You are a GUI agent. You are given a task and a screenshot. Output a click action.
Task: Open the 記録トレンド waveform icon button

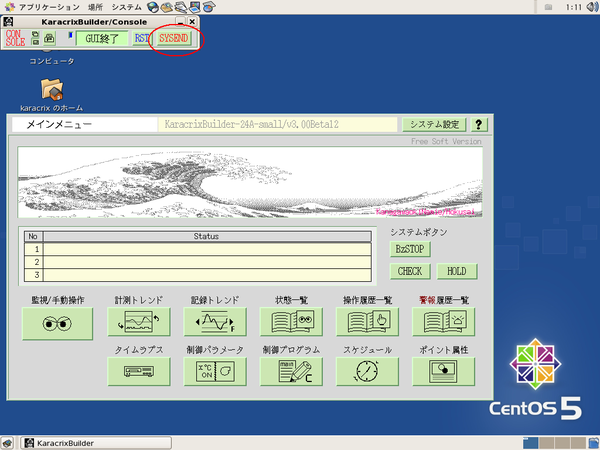[x=215, y=322]
